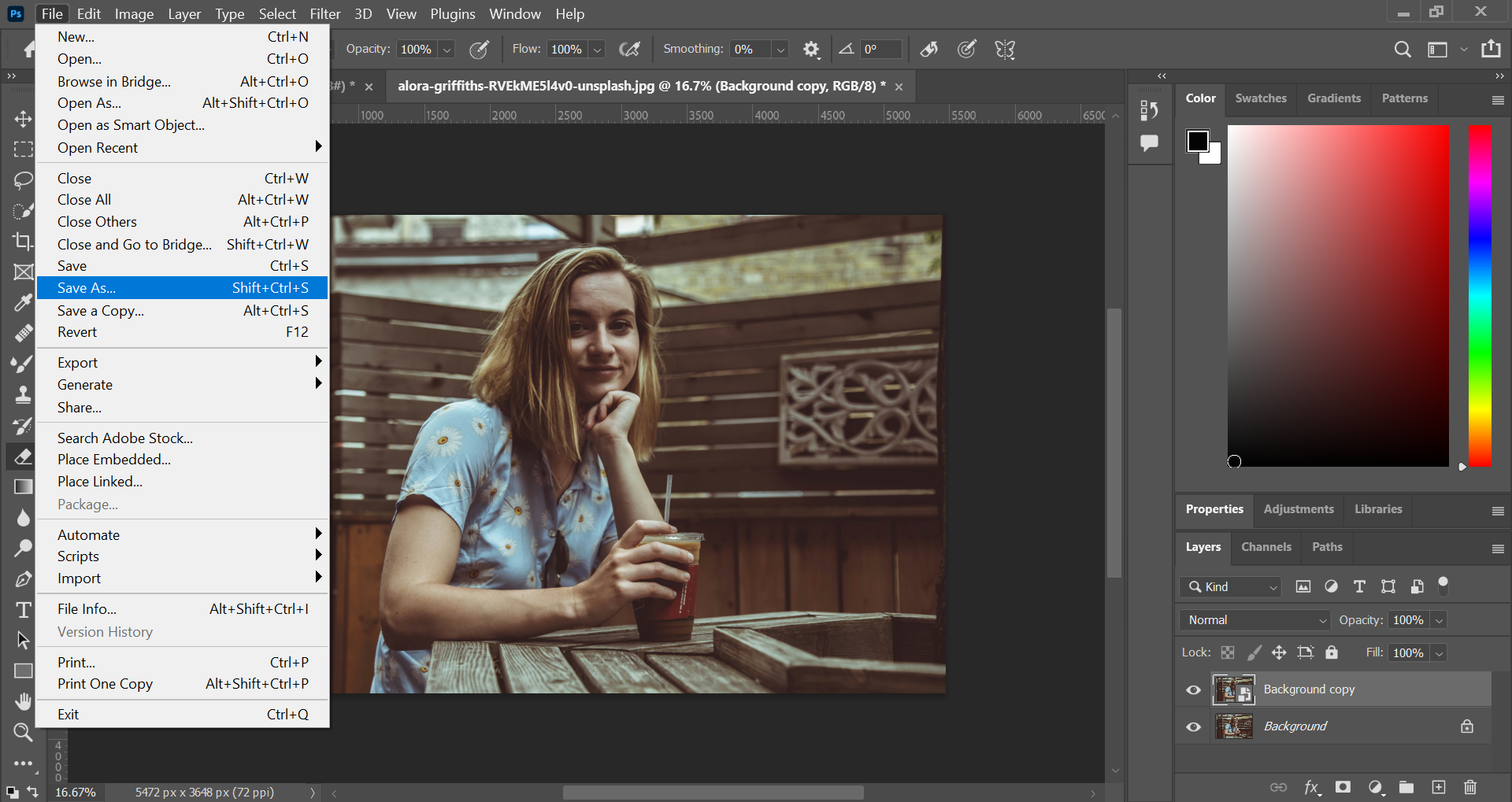Select the Move tool
Screen dimensions: 1512x802
click(23, 119)
